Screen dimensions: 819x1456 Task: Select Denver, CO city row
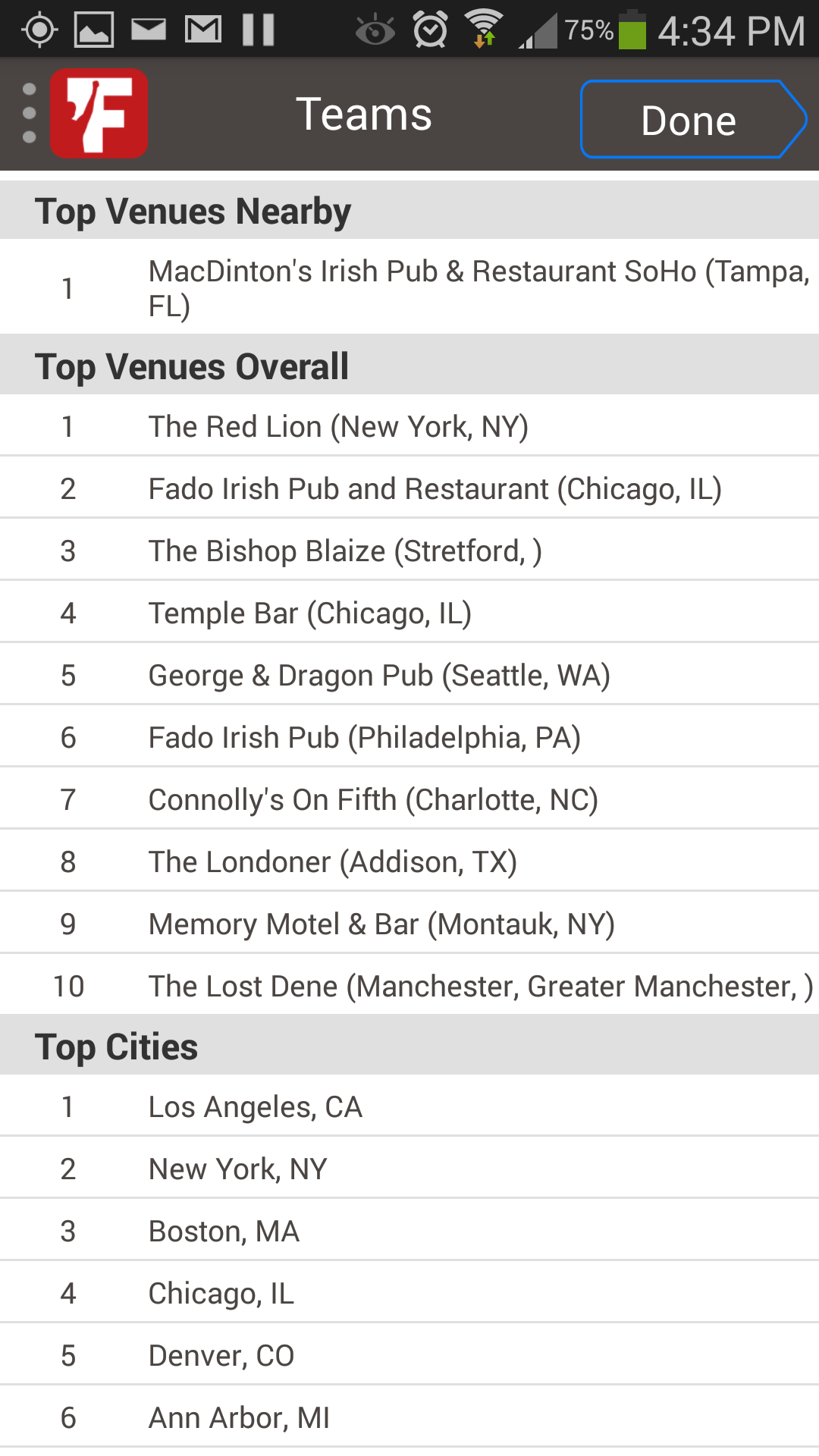221,1356
